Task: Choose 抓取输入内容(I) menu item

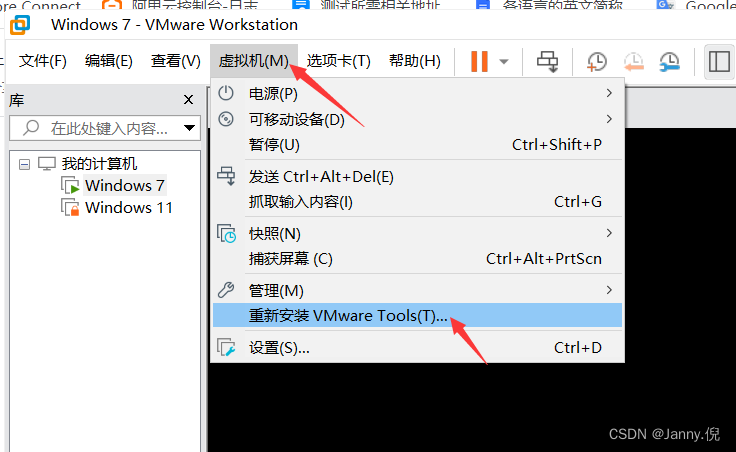Action: pyautogui.click(x=417, y=202)
